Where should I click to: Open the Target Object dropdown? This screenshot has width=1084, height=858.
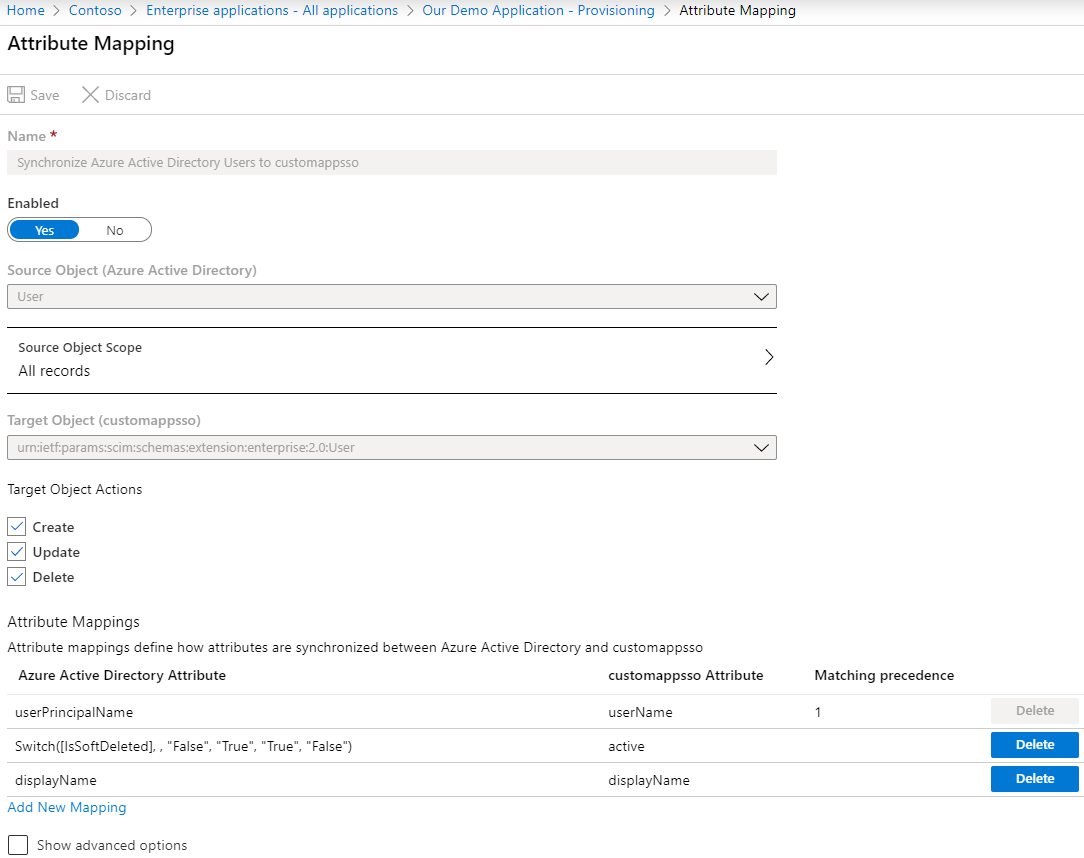(x=391, y=447)
